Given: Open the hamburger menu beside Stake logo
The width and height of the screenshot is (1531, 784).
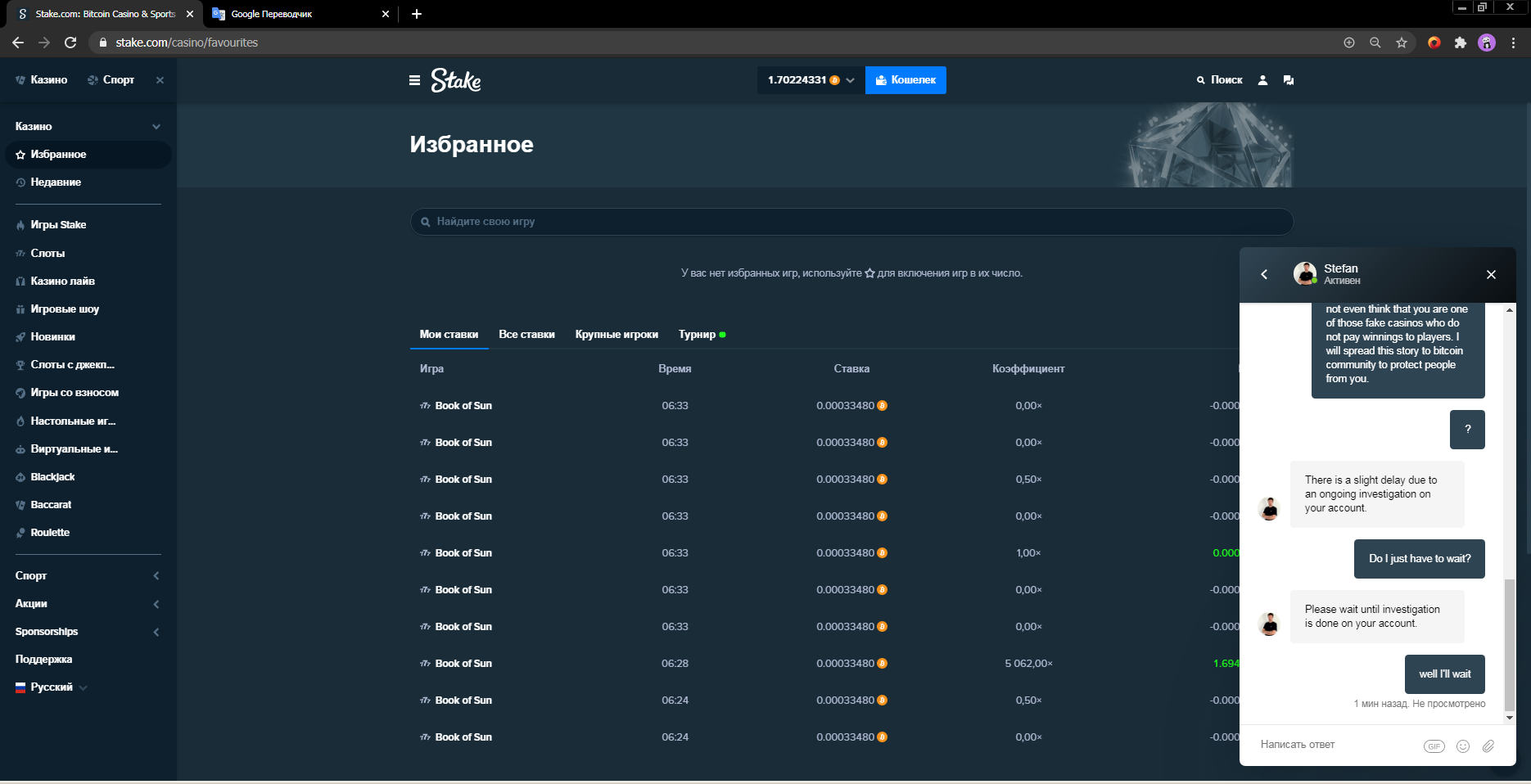Looking at the screenshot, I should 414,80.
